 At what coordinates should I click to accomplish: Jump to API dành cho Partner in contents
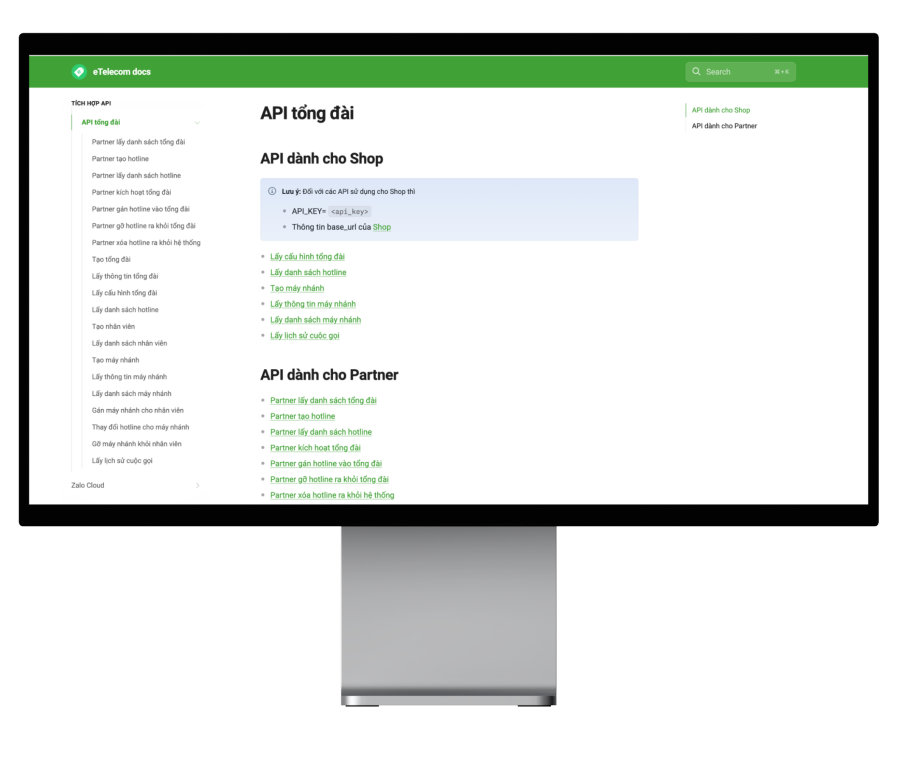724,126
